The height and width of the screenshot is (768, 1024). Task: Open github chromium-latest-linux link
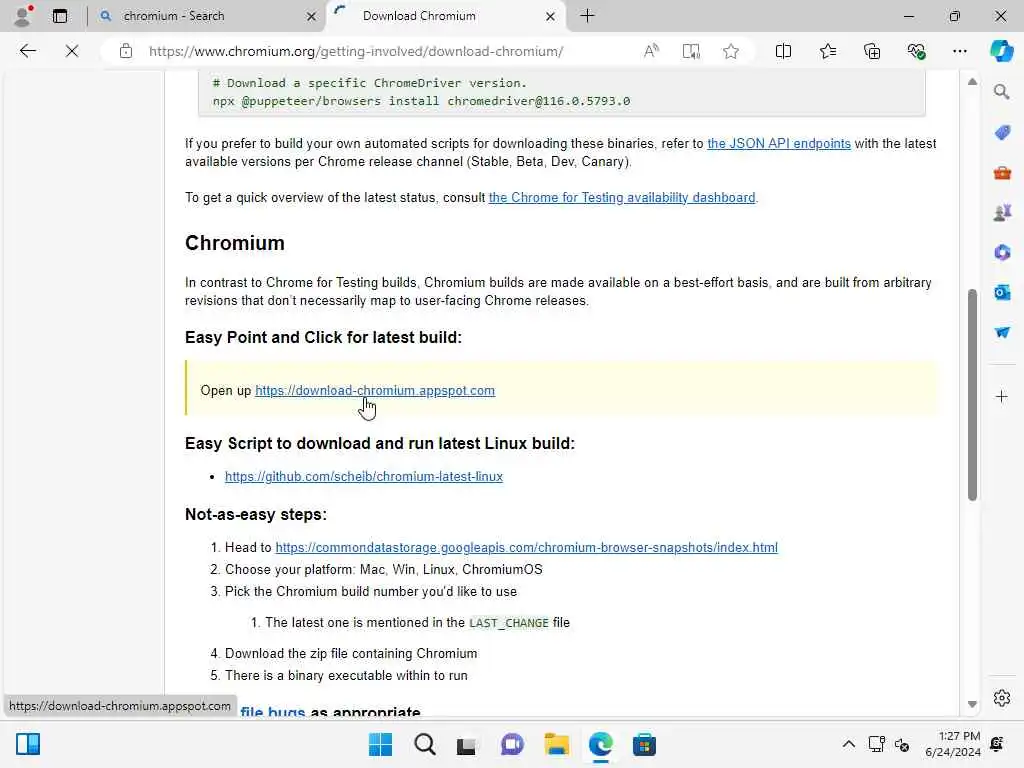[x=364, y=477]
